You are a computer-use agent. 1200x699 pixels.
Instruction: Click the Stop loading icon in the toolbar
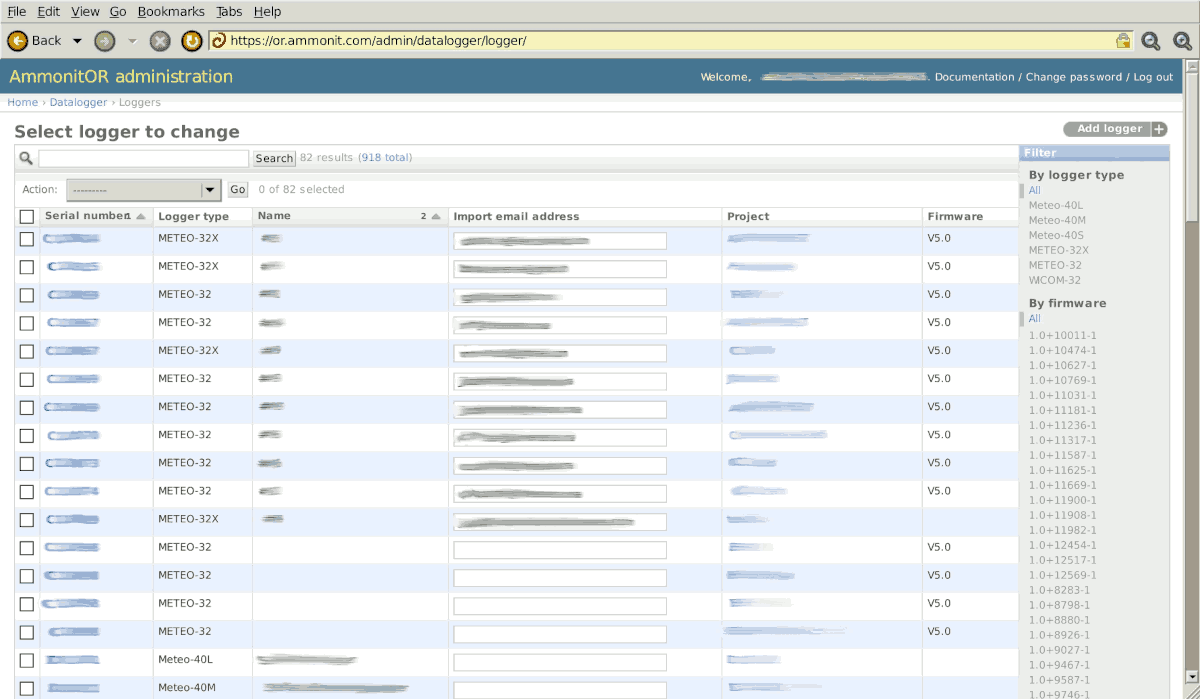click(x=160, y=41)
